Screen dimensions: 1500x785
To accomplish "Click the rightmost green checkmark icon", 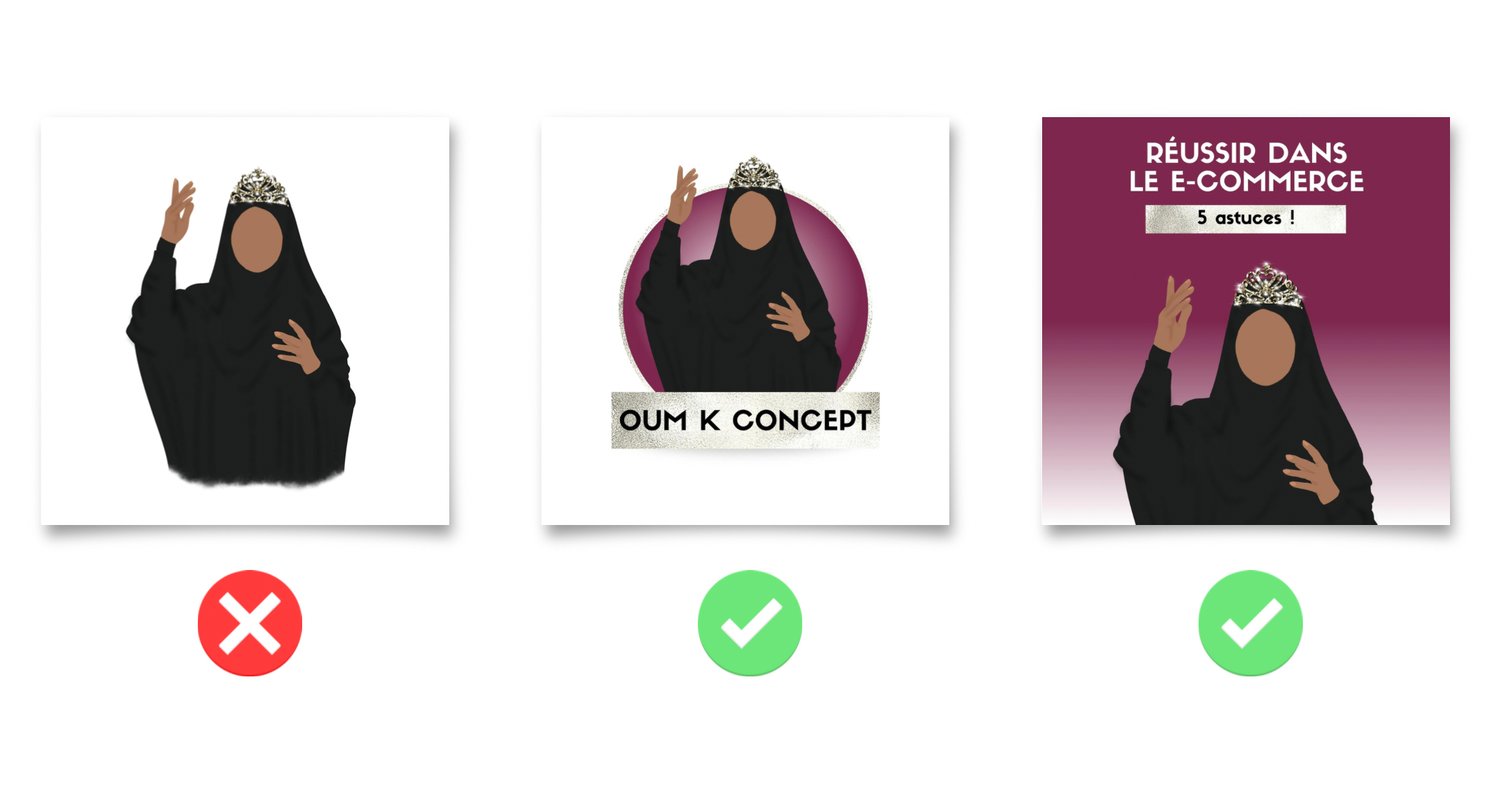I will [1250, 623].
